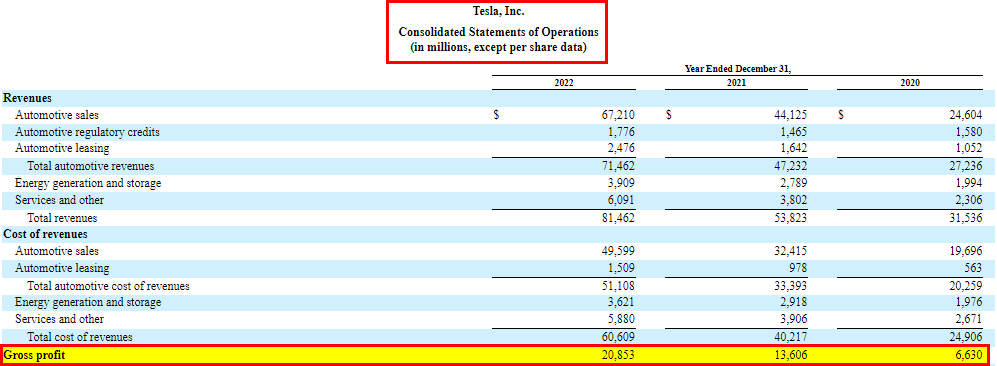Click the 6,630 gross profit value
The height and width of the screenshot is (366, 997).
[x=969, y=355]
